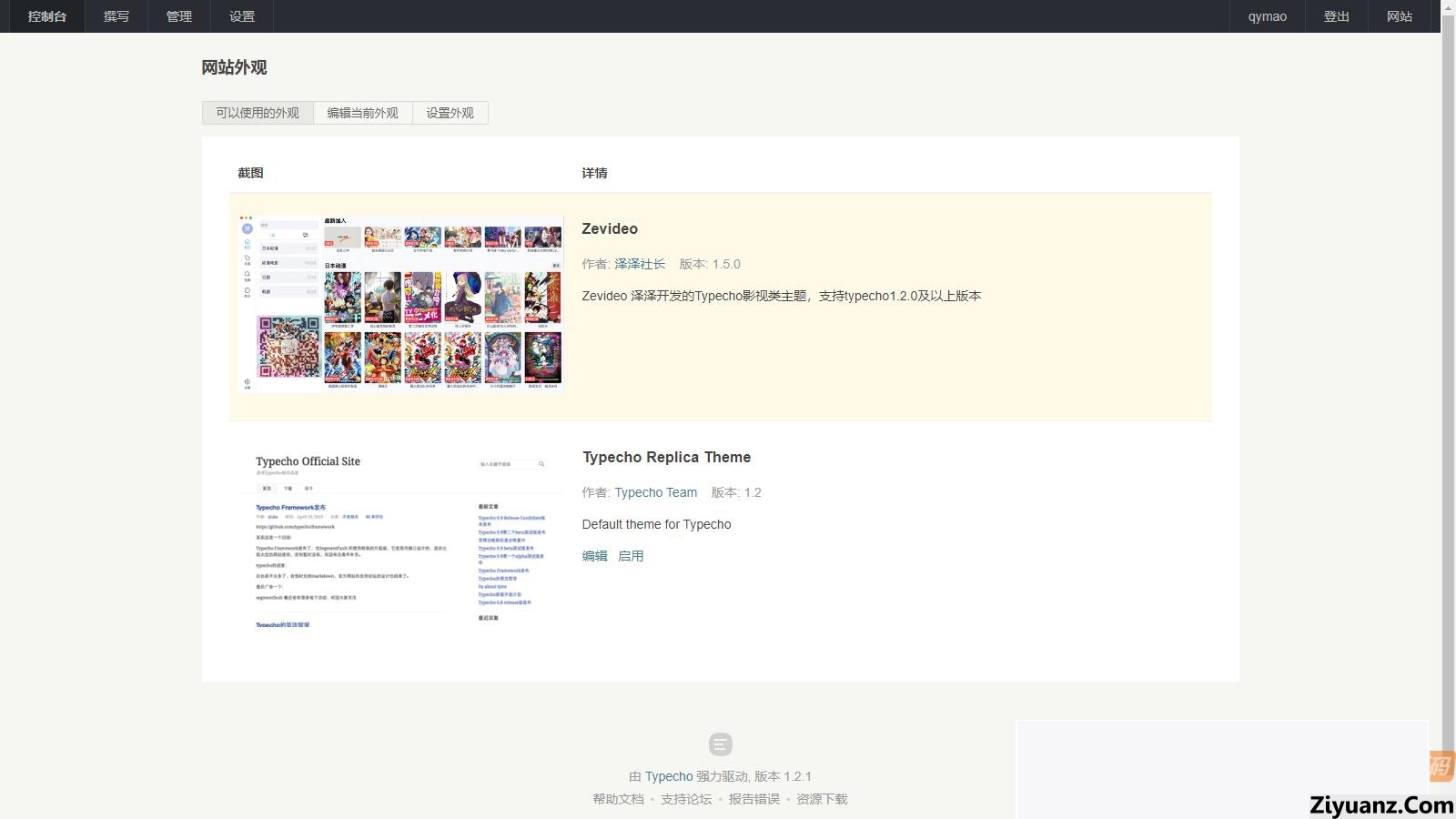
Task: Open the 支持论坛 footer link
Action: tap(686, 799)
